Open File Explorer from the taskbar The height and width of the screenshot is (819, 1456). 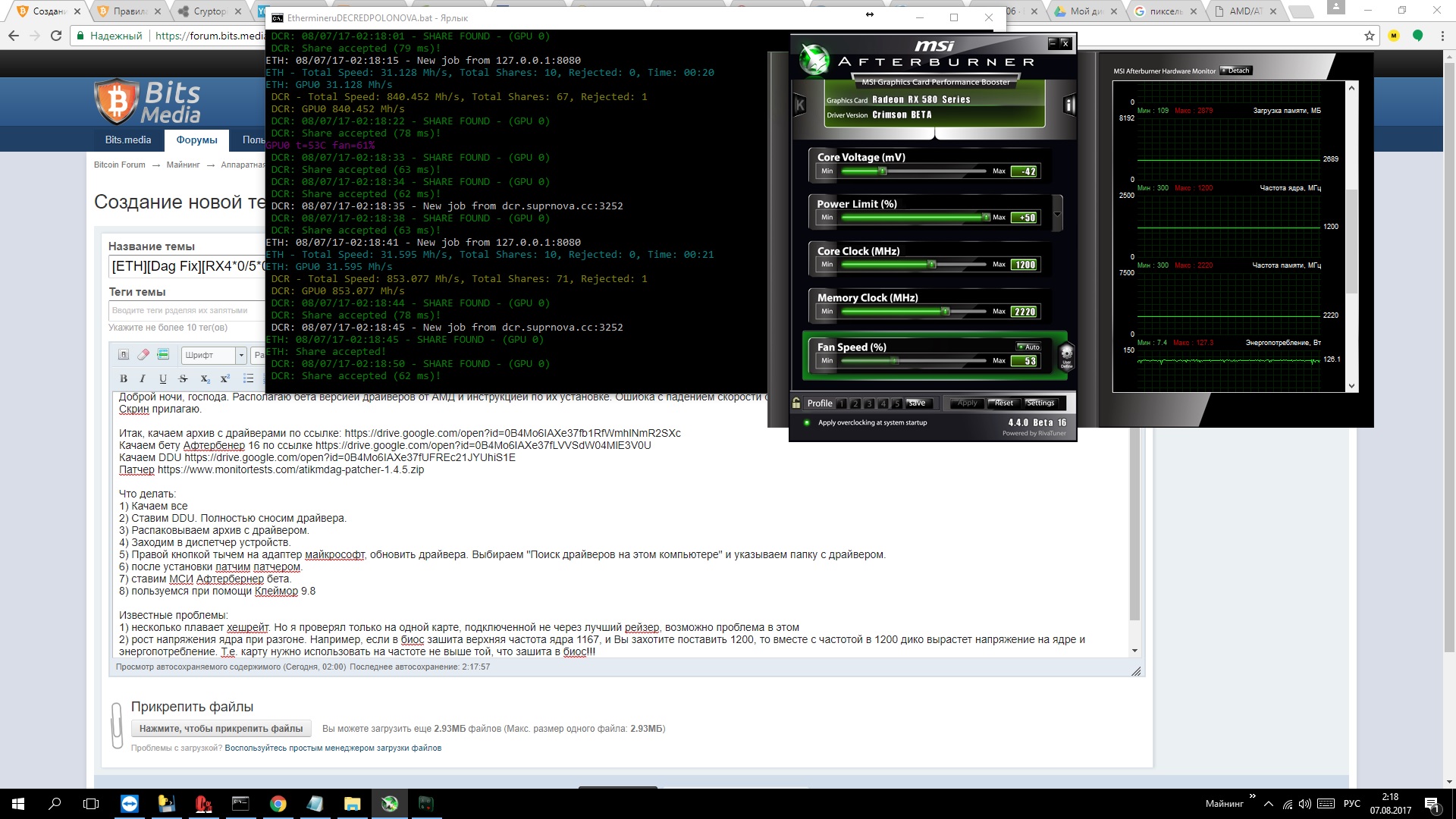pos(353,804)
